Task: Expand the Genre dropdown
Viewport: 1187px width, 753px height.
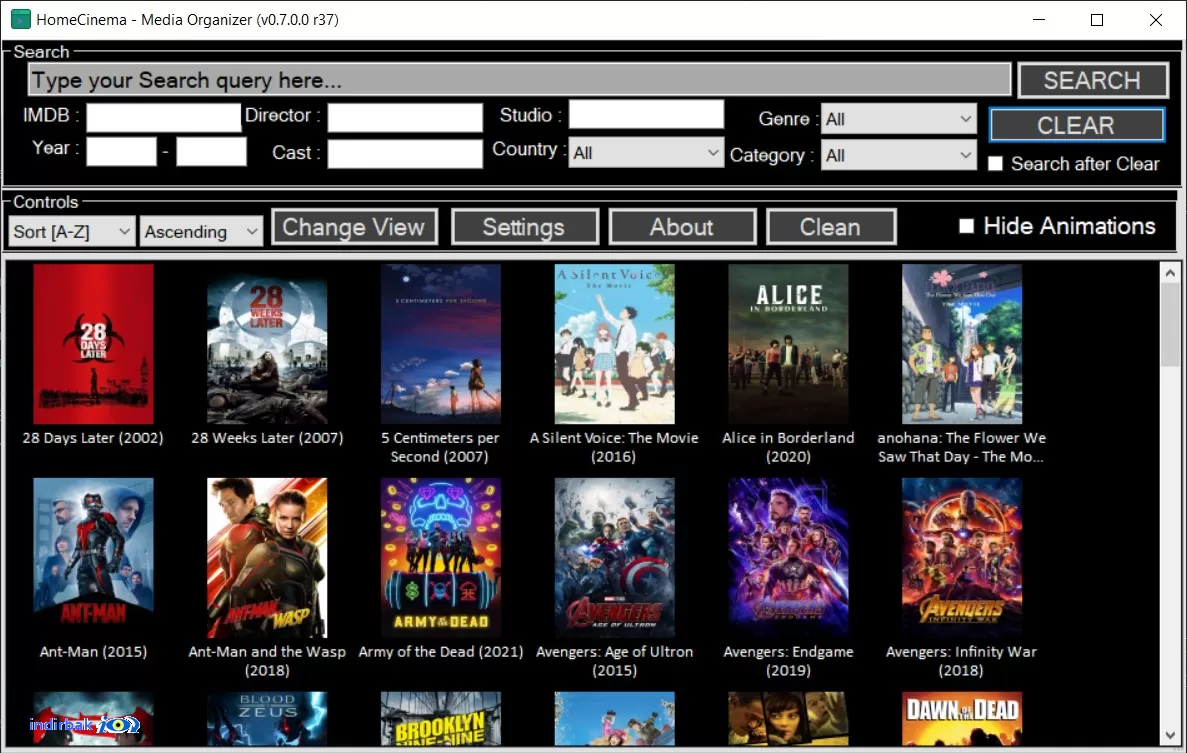Action: [899, 119]
